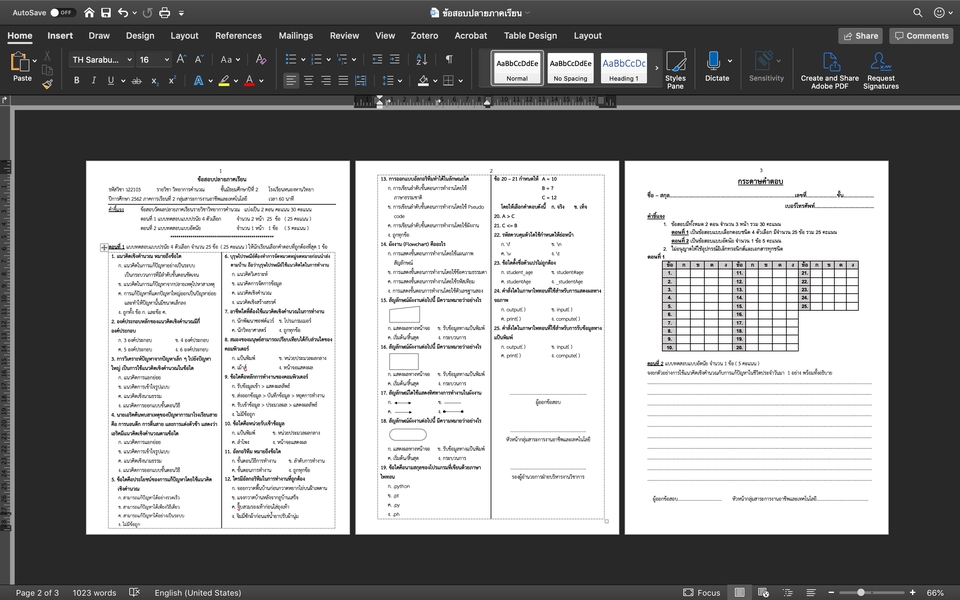This screenshot has width=960, height=600.
Task: Open the Mailings tab
Action: (x=296, y=36)
